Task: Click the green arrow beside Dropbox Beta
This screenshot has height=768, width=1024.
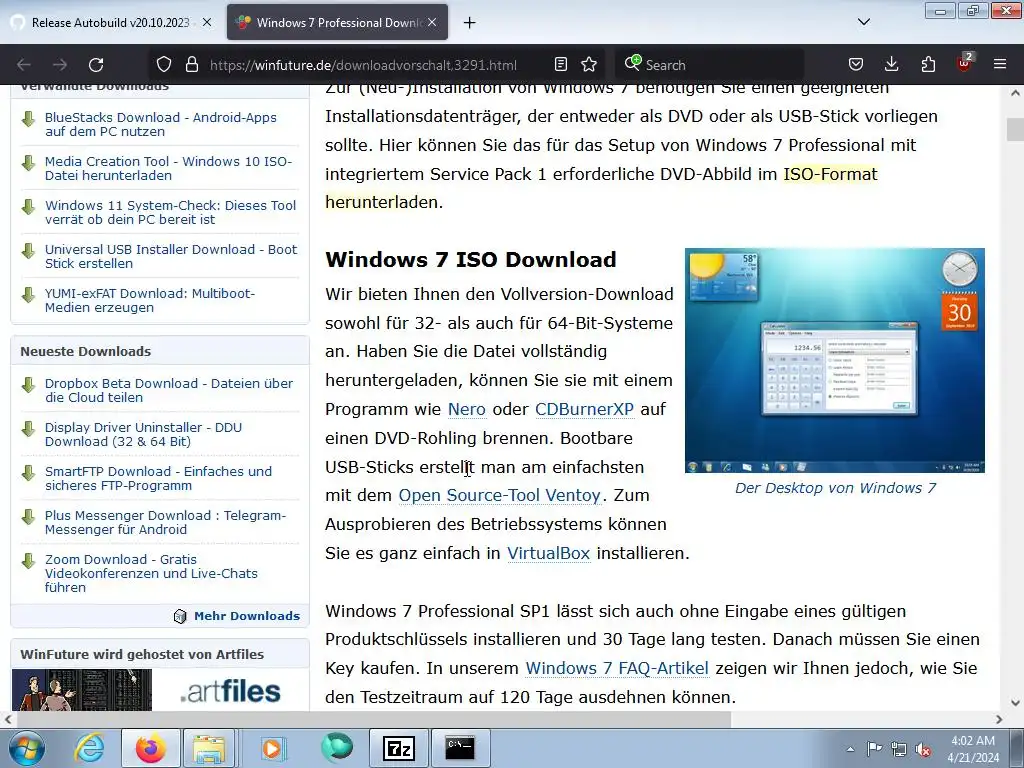Action: [28, 385]
